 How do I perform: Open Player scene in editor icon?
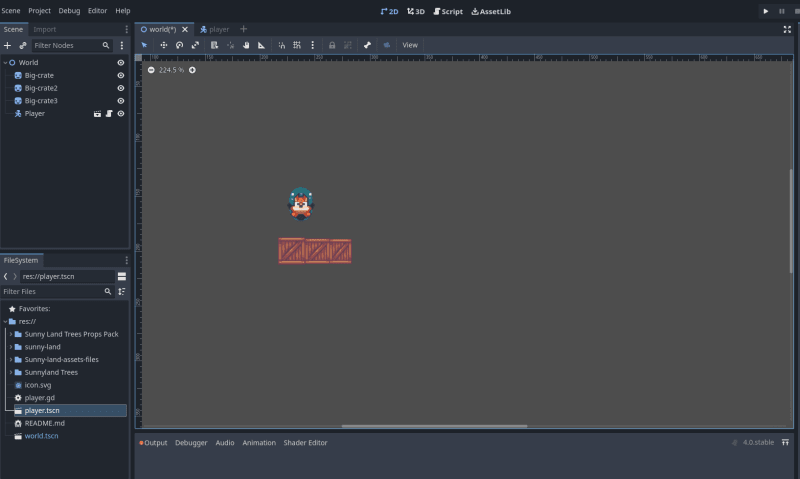[x=97, y=113]
